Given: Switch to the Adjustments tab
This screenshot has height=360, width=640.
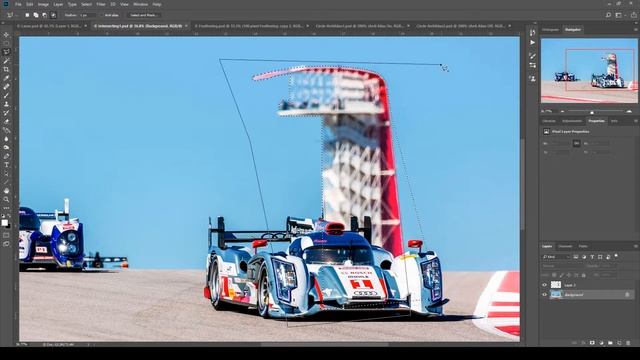Looking at the screenshot, I should 572,121.
